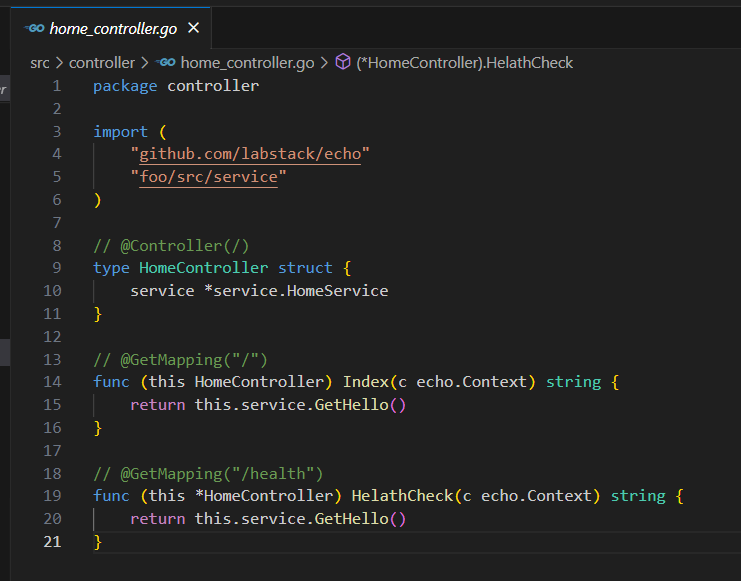The width and height of the screenshot is (741, 581).
Task: Select the home_controller.go tab title
Action: tap(113, 29)
